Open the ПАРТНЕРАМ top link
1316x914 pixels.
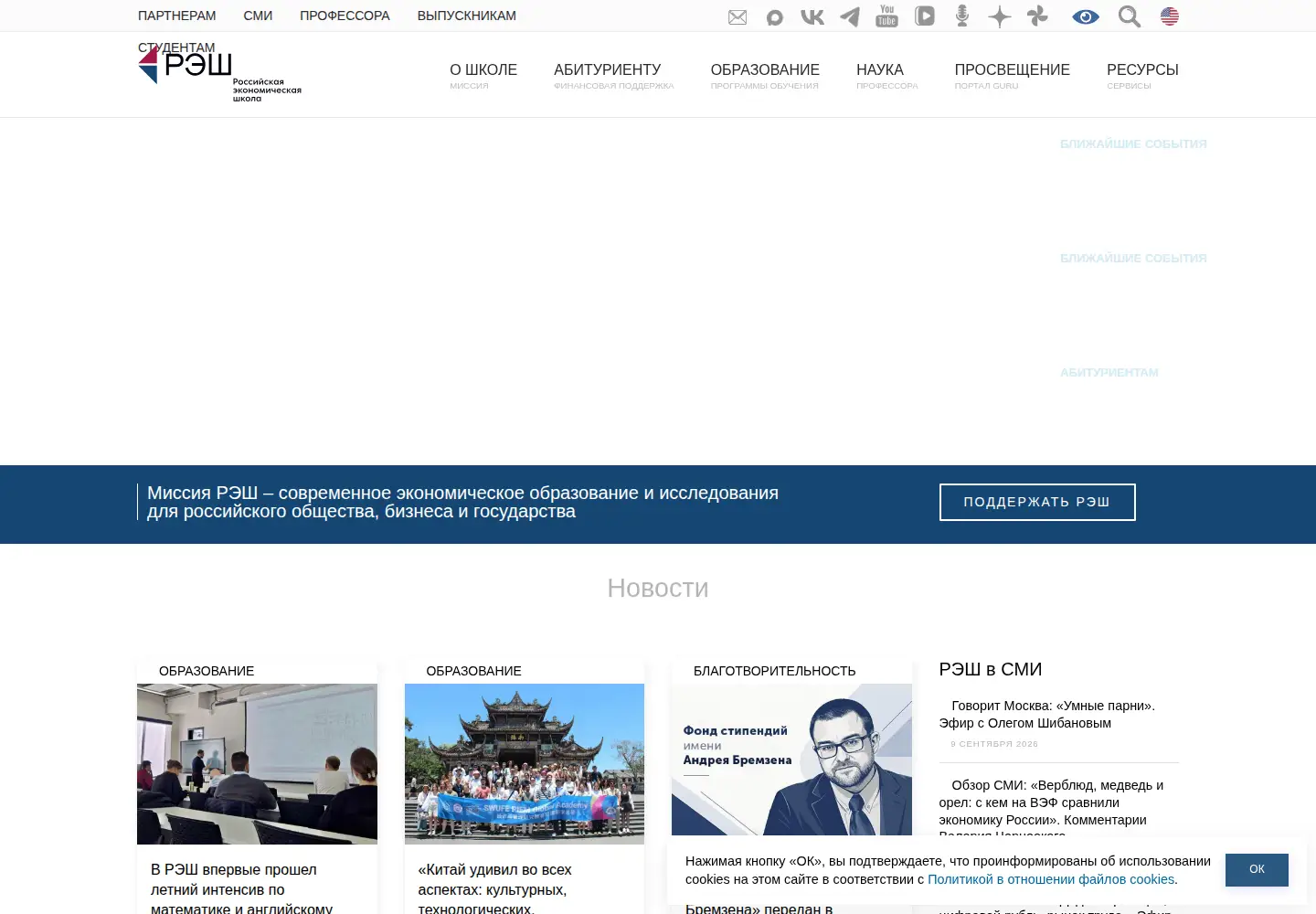click(177, 16)
